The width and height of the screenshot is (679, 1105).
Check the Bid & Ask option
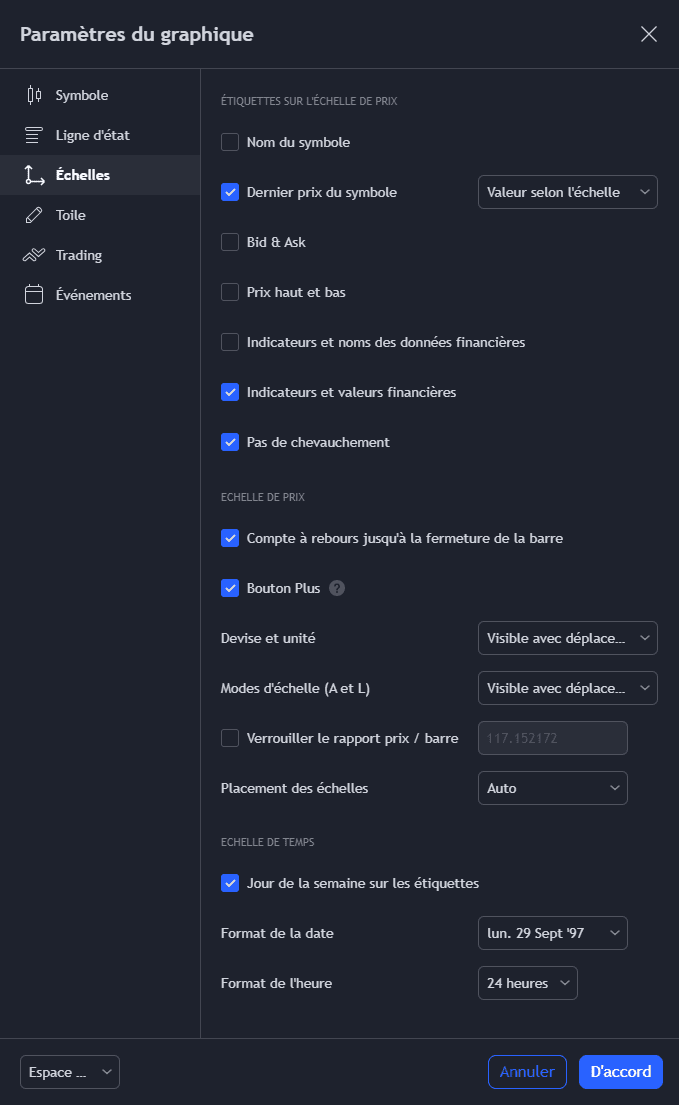tap(230, 242)
